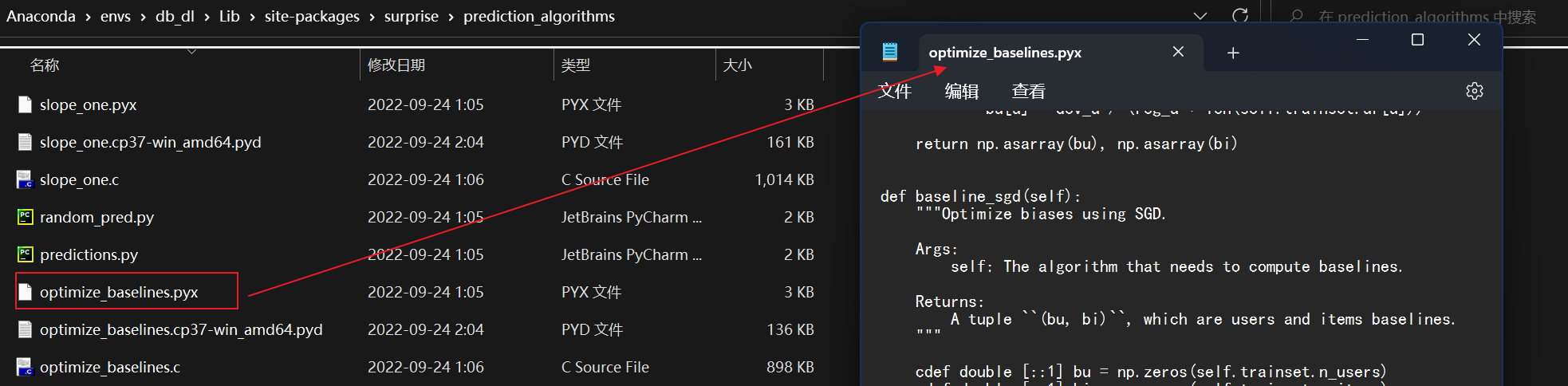
Task: Open the 文件 menu in Notepad
Action: [x=895, y=92]
